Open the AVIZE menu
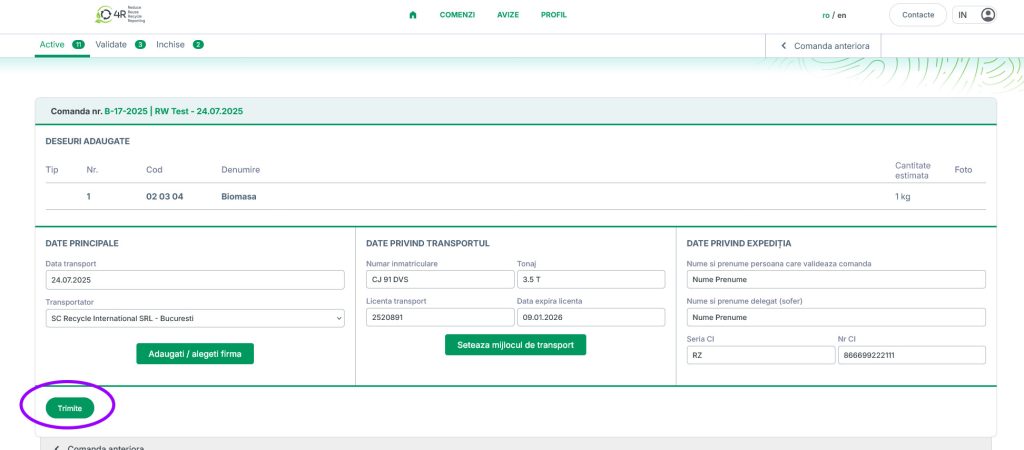1024x450 pixels. point(508,15)
